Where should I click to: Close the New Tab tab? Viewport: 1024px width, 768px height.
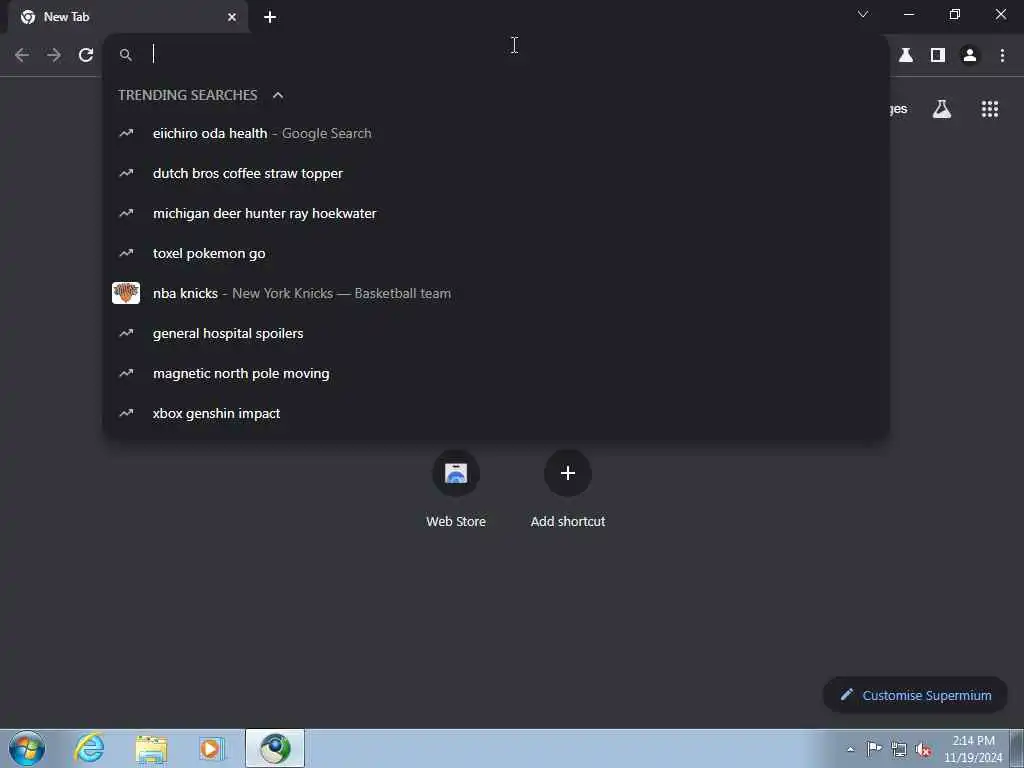232,17
